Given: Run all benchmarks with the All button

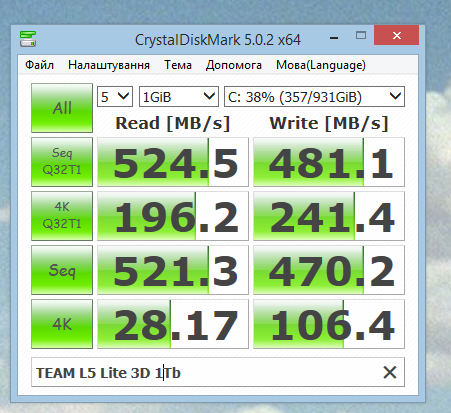Looking at the screenshot, I should 62,108.
